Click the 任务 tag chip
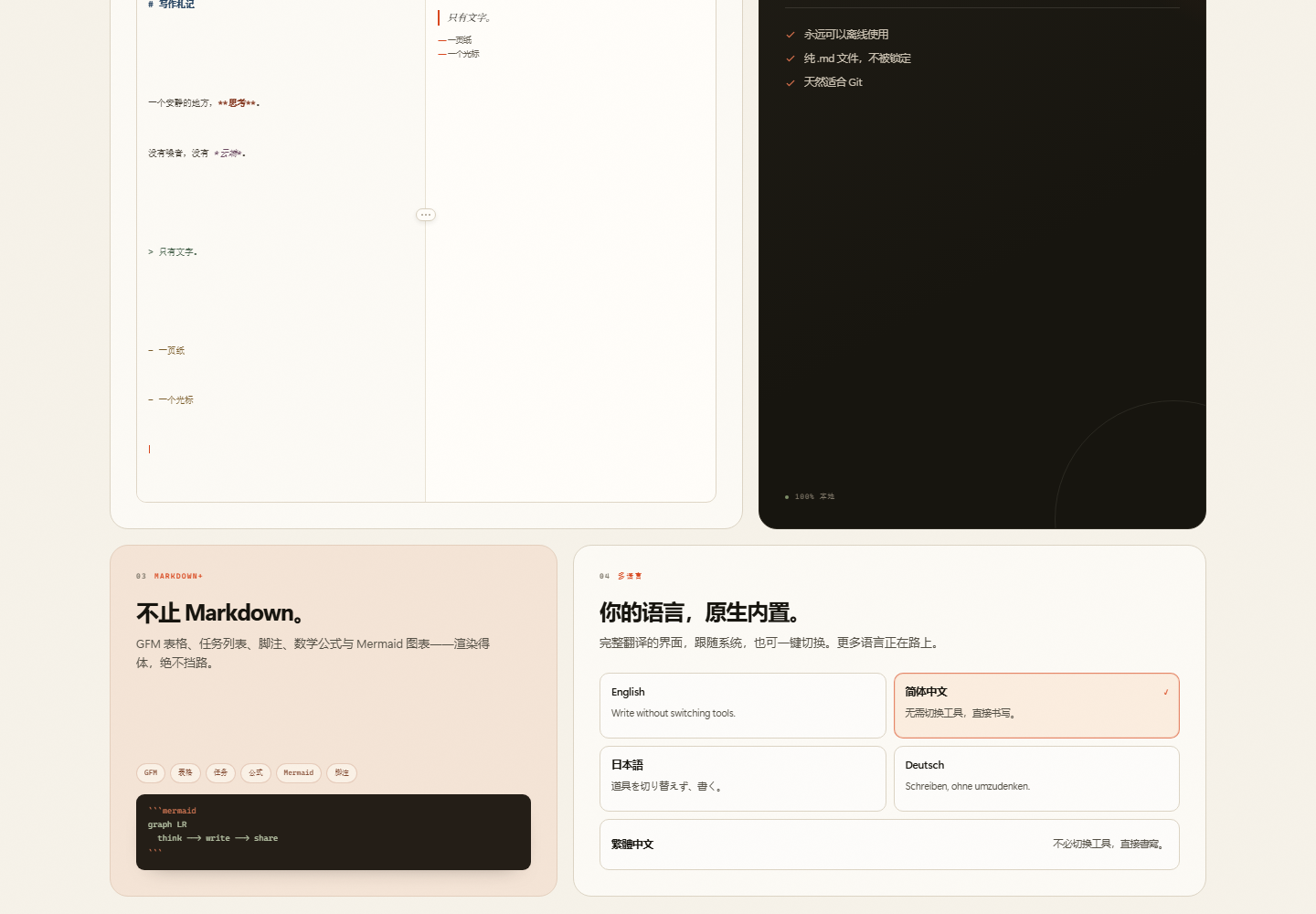Viewport: 1316px width, 914px height. (x=221, y=773)
